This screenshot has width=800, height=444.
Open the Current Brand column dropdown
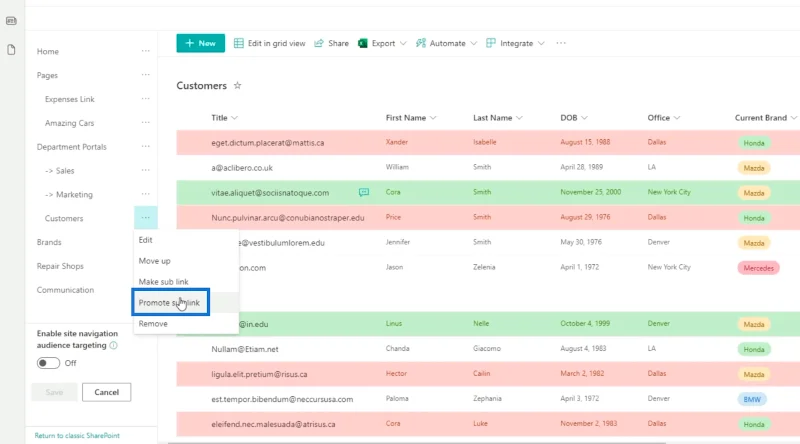(x=794, y=118)
